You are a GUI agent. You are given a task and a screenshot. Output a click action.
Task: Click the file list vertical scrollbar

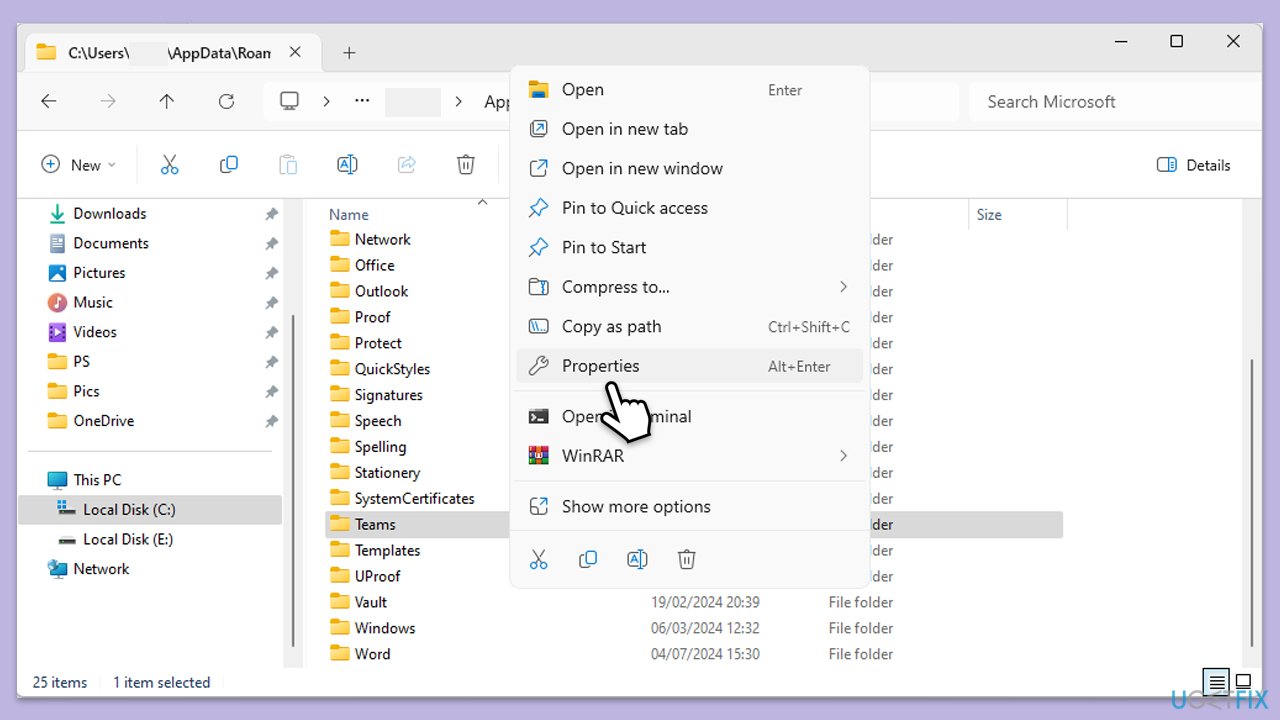[x=1251, y=503]
